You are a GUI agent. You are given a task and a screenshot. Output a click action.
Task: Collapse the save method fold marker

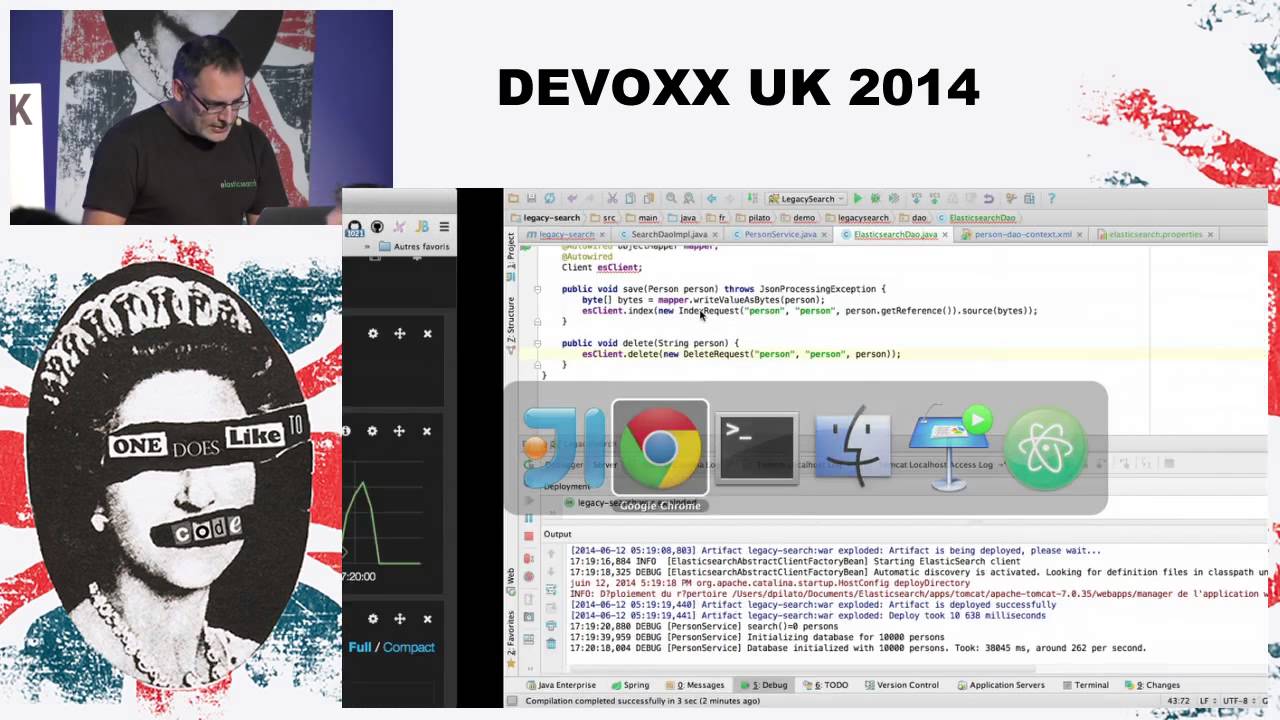tap(537, 289)
